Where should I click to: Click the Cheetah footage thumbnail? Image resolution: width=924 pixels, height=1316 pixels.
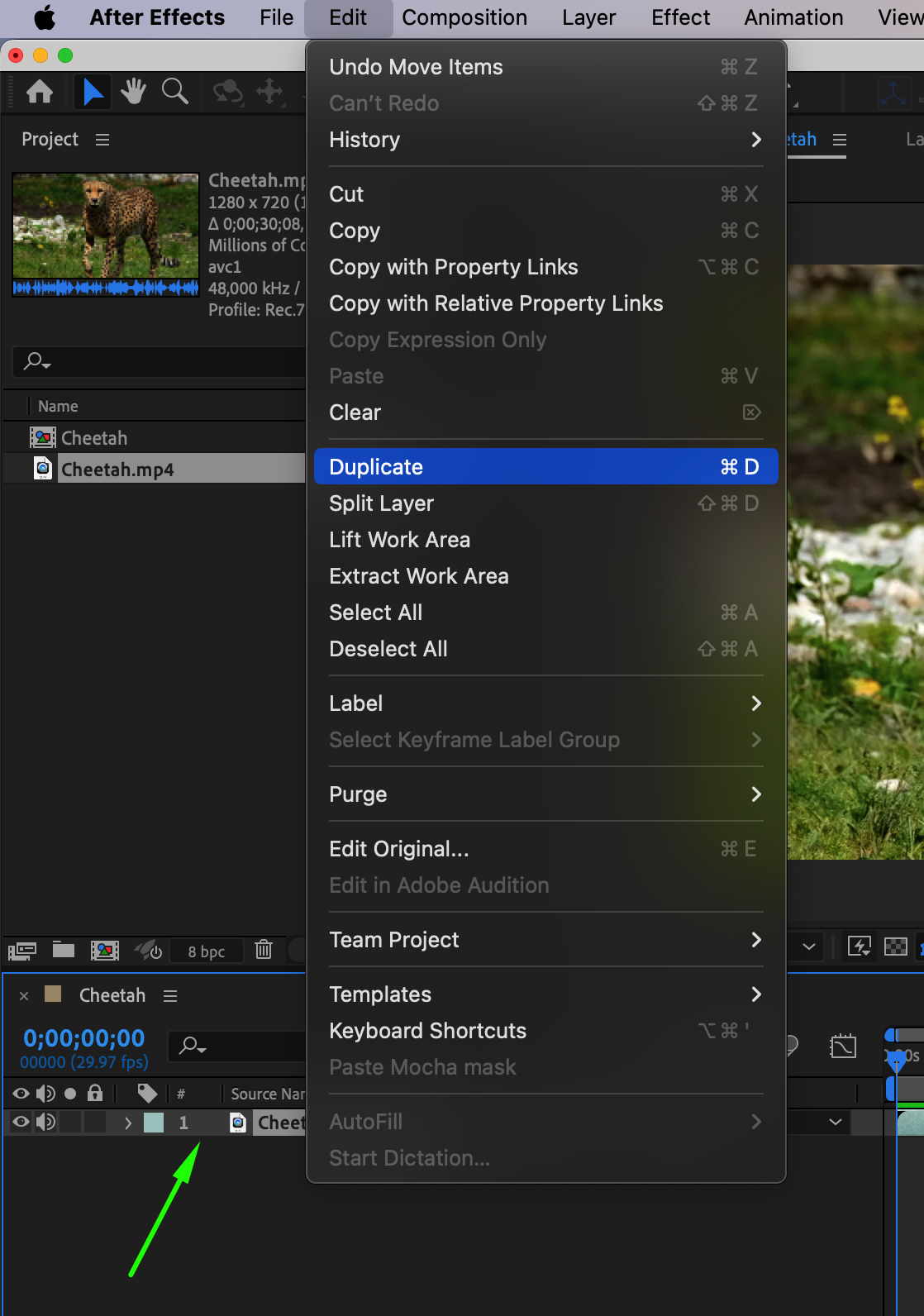[106, 234]
